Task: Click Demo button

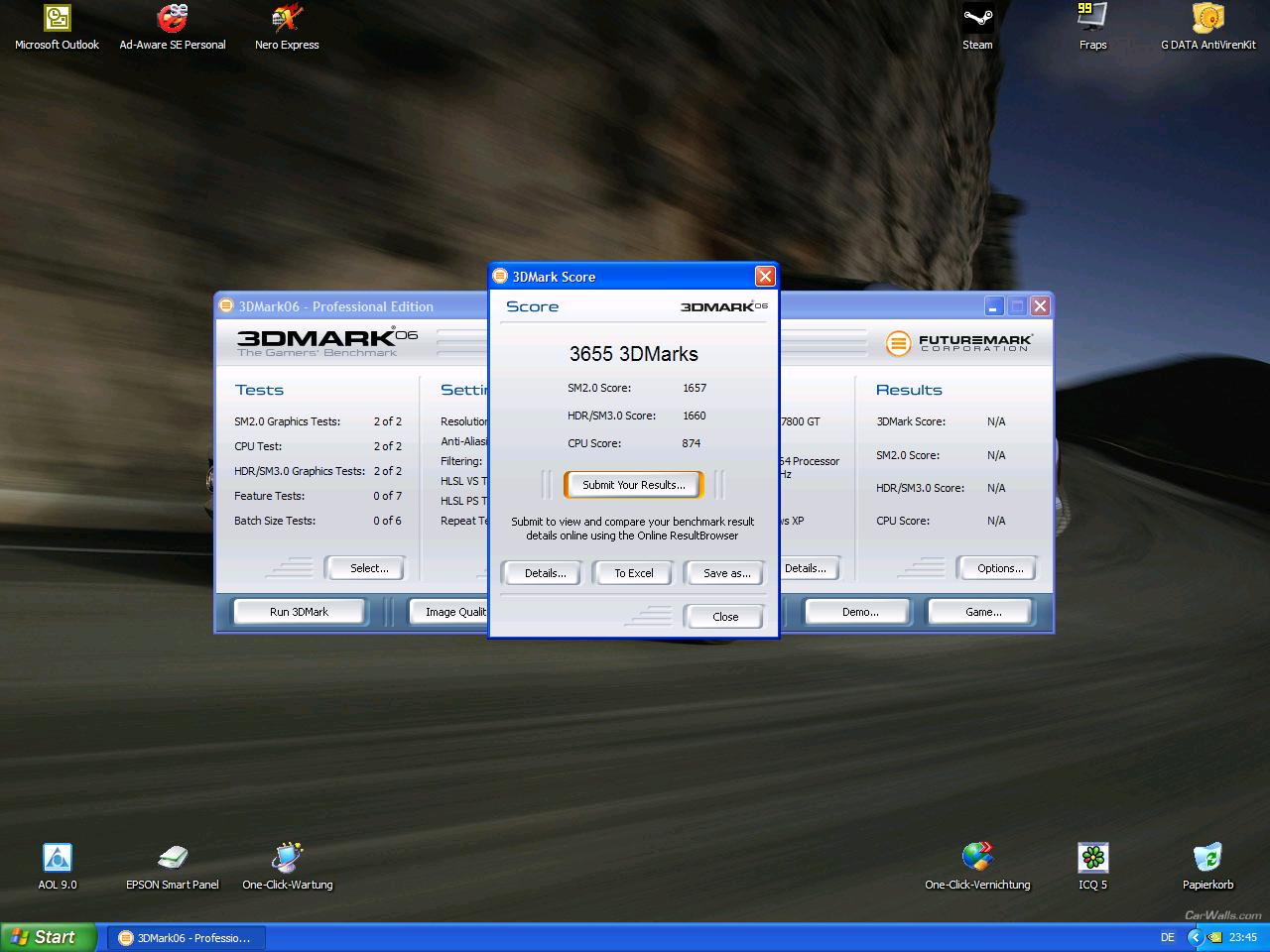Action: pyautogui.click(x=859, y=612)
